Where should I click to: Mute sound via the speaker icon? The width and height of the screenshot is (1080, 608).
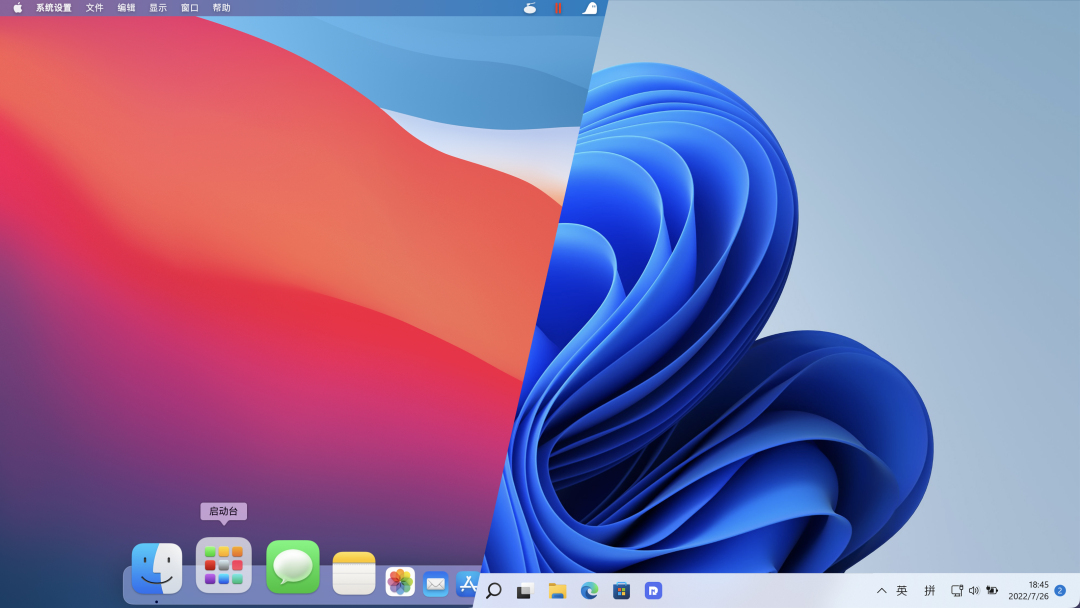(x=974, y=590)
